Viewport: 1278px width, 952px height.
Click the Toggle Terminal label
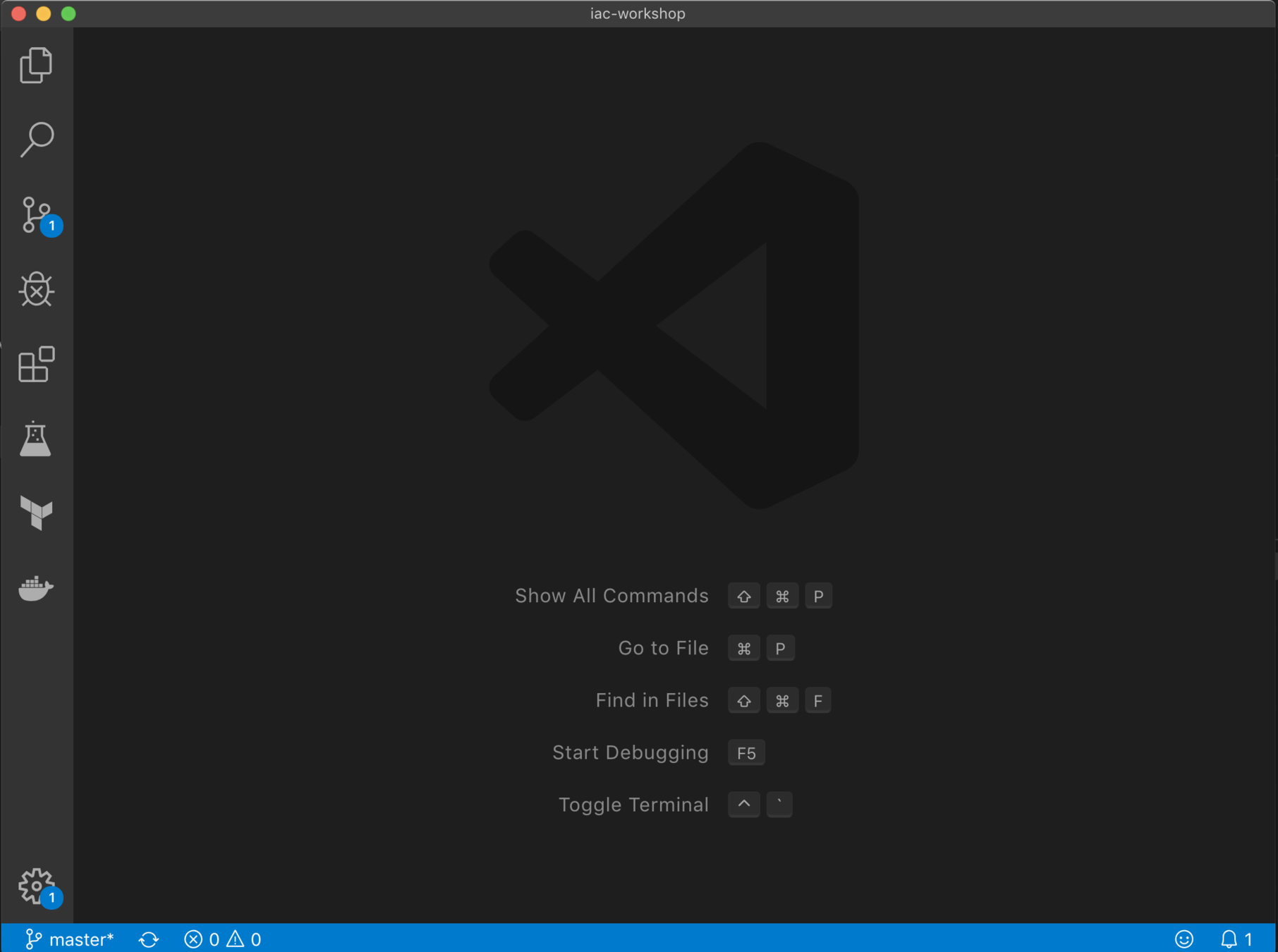[x=633, y=805]
